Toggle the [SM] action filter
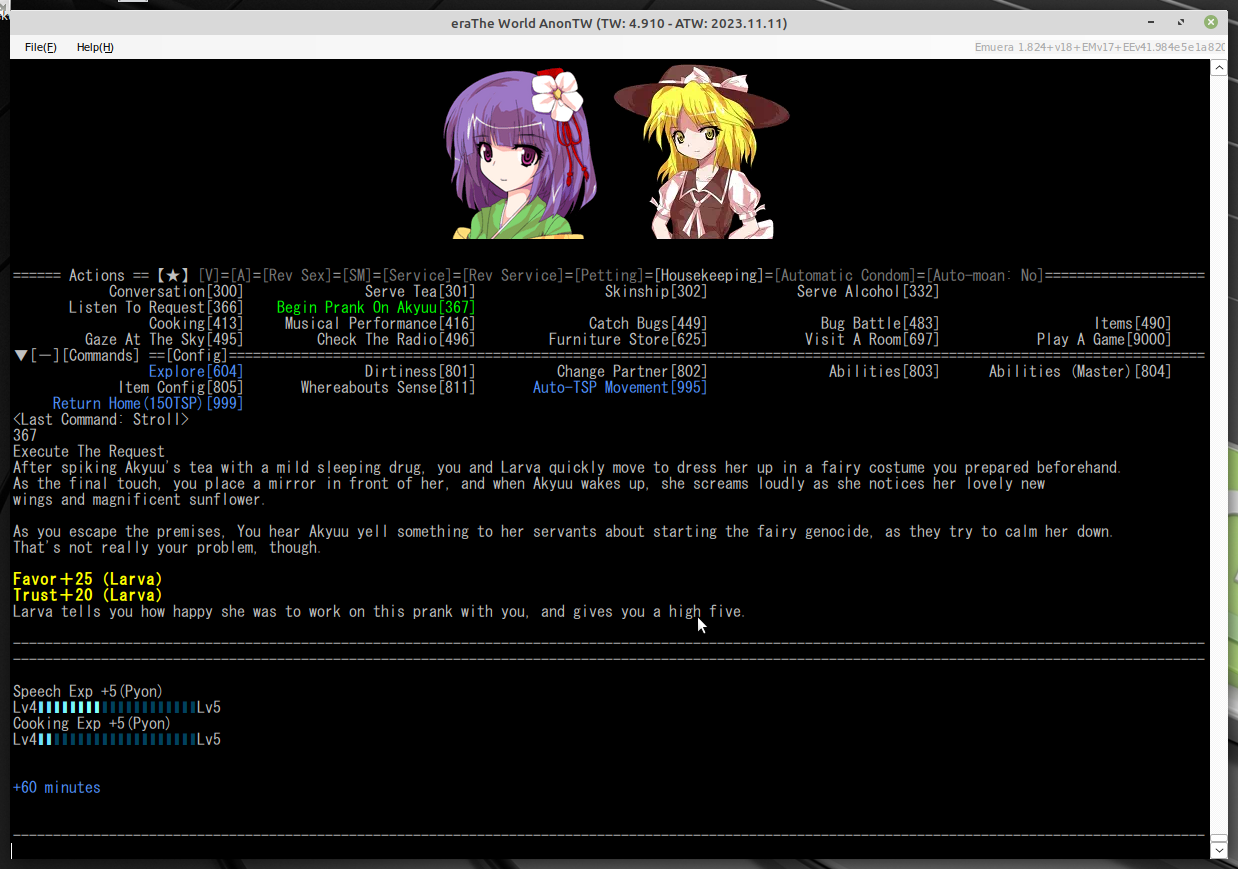 tap(357, 276)
